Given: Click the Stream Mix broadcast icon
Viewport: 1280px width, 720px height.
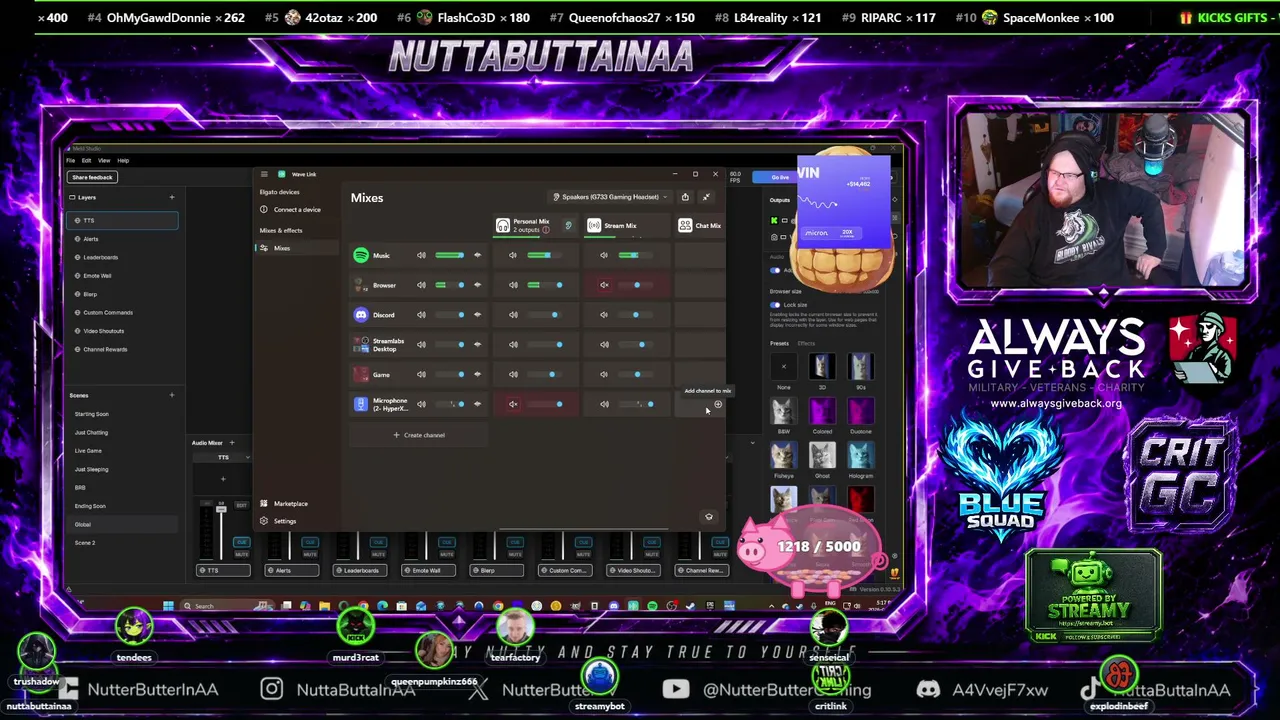Looking at the screenshot, I should [594, 226].
